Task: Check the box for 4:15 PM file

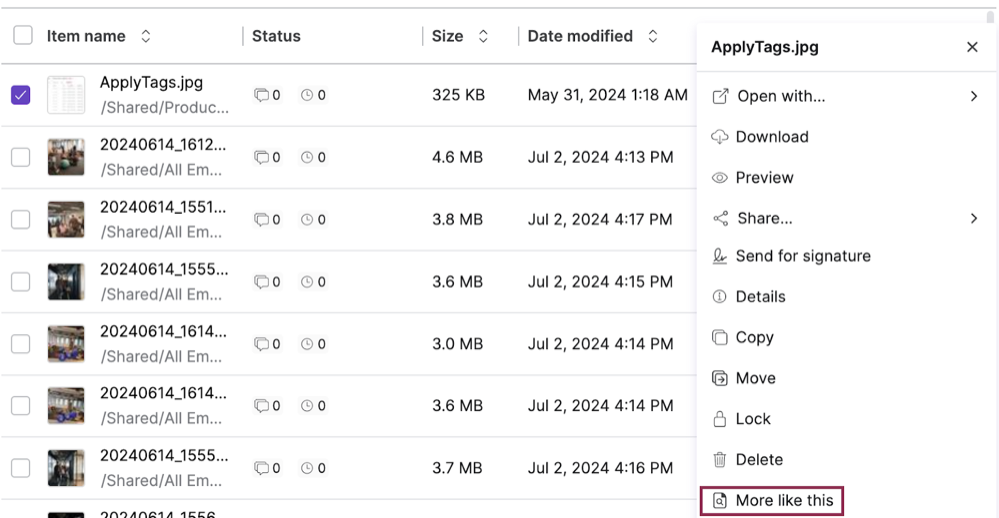Action: coord(20,282)
